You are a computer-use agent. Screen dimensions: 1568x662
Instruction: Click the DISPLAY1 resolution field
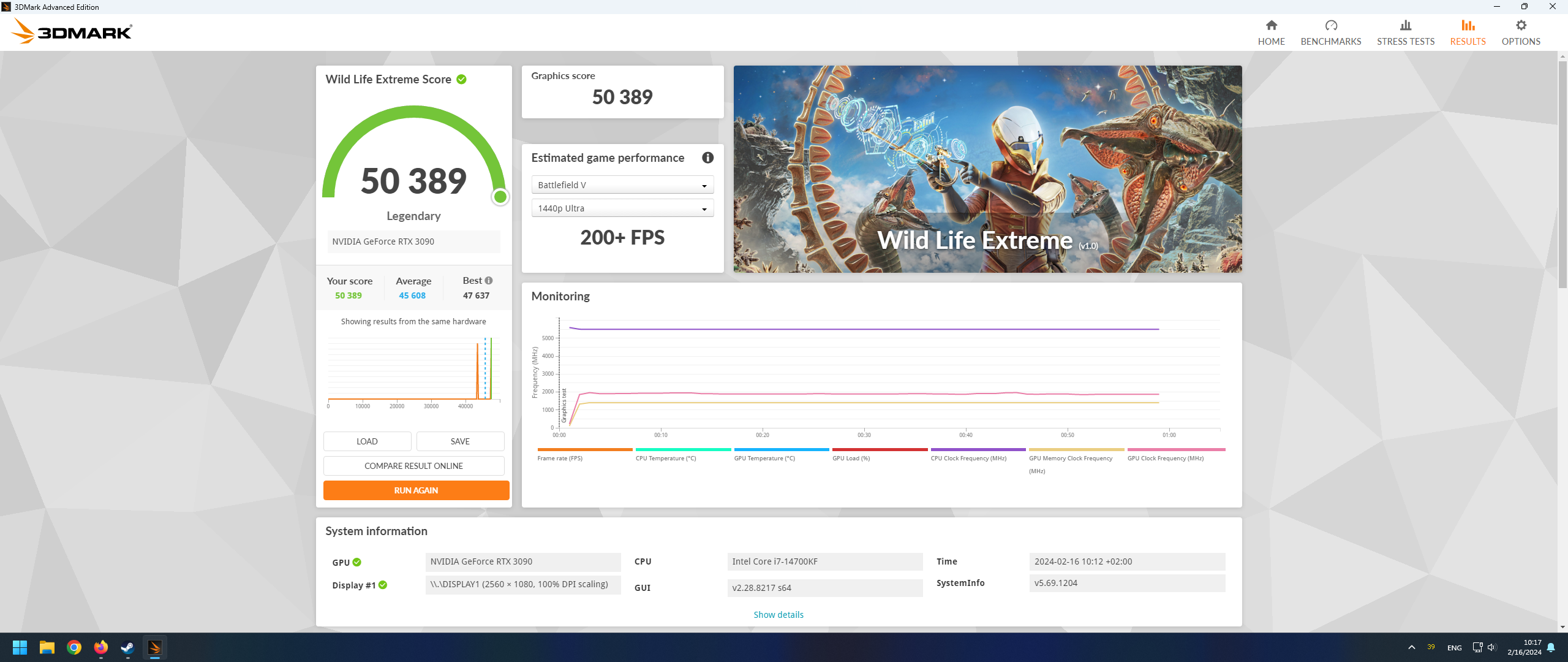point(523,585)
